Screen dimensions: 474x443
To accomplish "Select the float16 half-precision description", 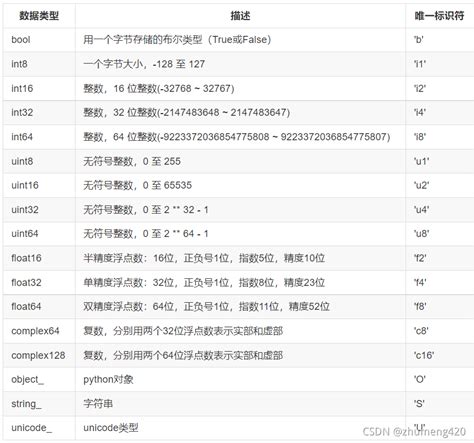I will [x=204, y=258].
